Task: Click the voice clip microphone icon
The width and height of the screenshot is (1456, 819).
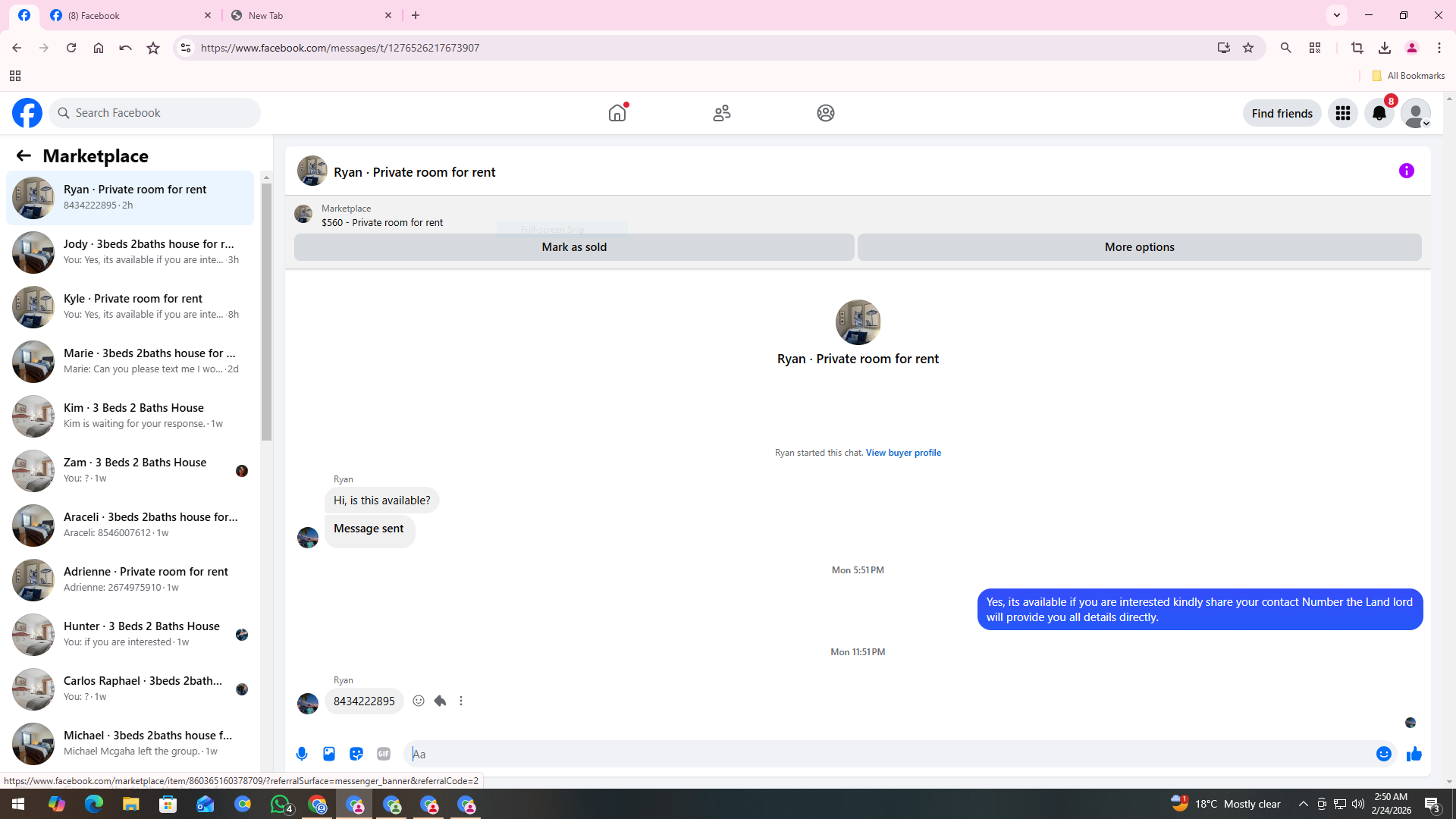Action: tap(302, 754)
